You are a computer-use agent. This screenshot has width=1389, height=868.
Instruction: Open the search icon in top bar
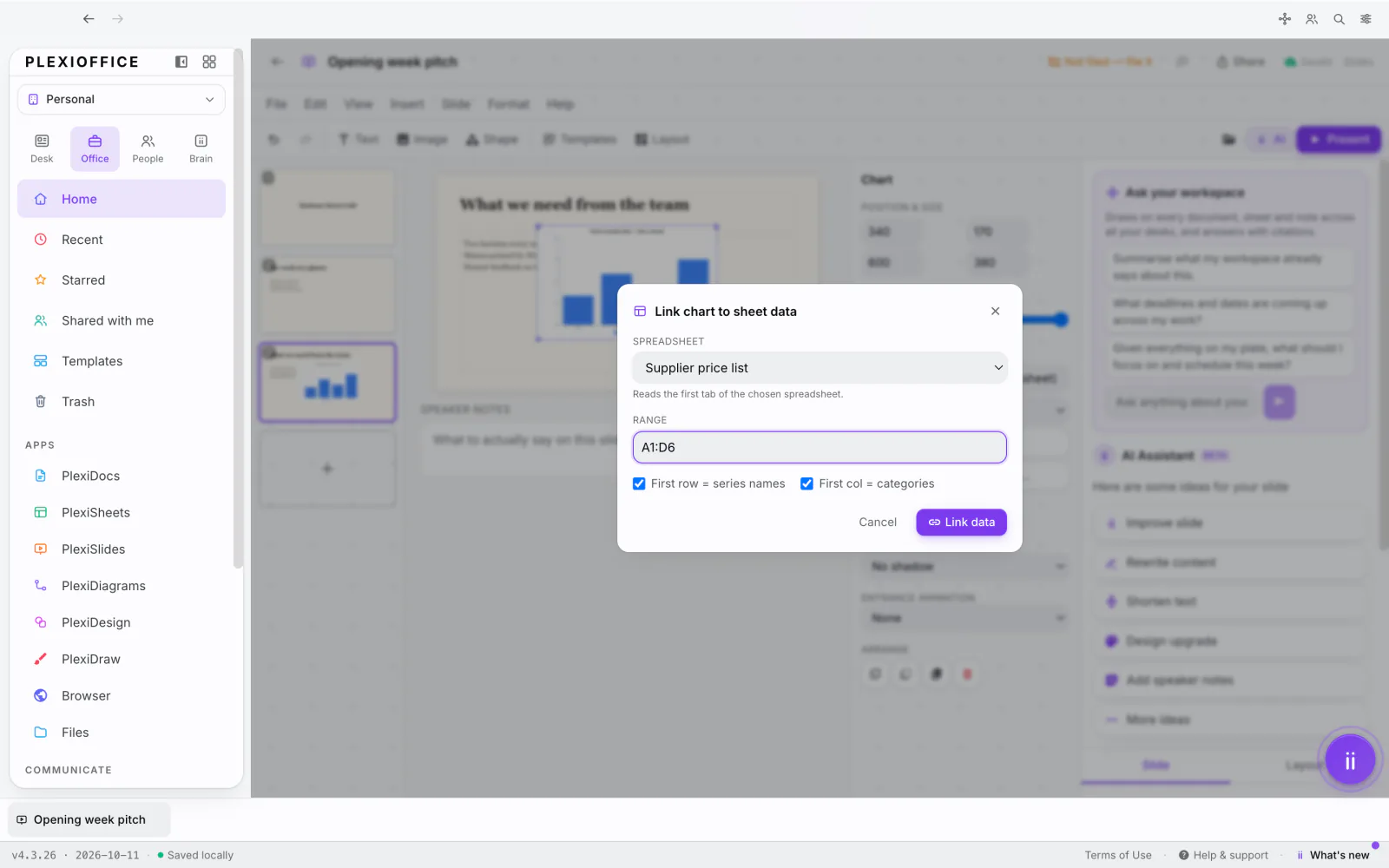[1339, 18]
